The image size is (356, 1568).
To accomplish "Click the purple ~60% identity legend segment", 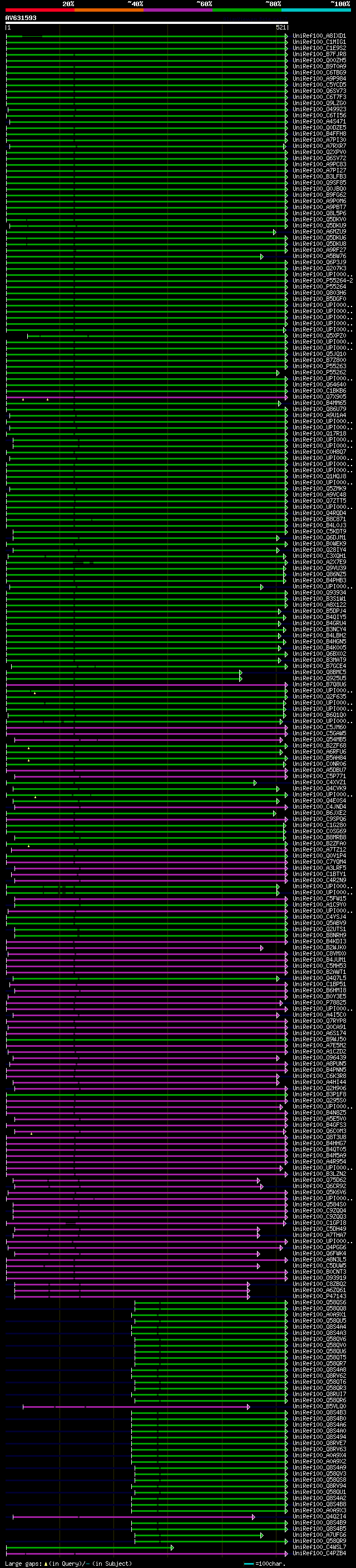I will (179, 10).
